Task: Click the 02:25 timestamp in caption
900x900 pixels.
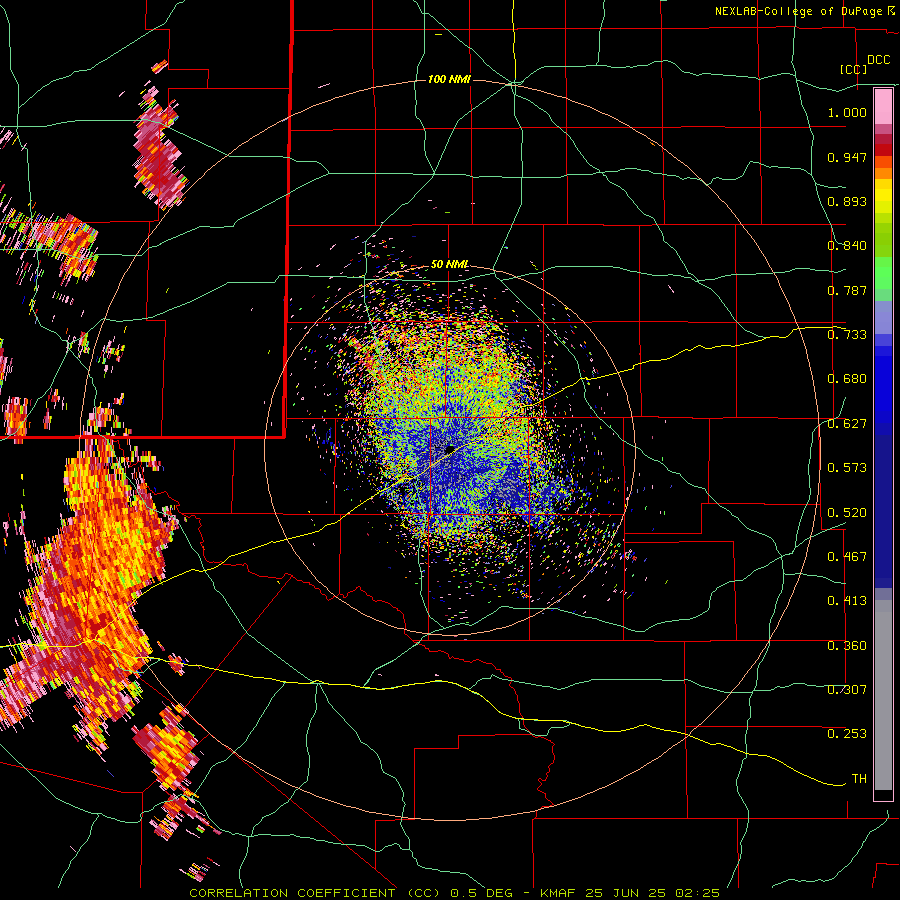Action: (x=698, y=893)
